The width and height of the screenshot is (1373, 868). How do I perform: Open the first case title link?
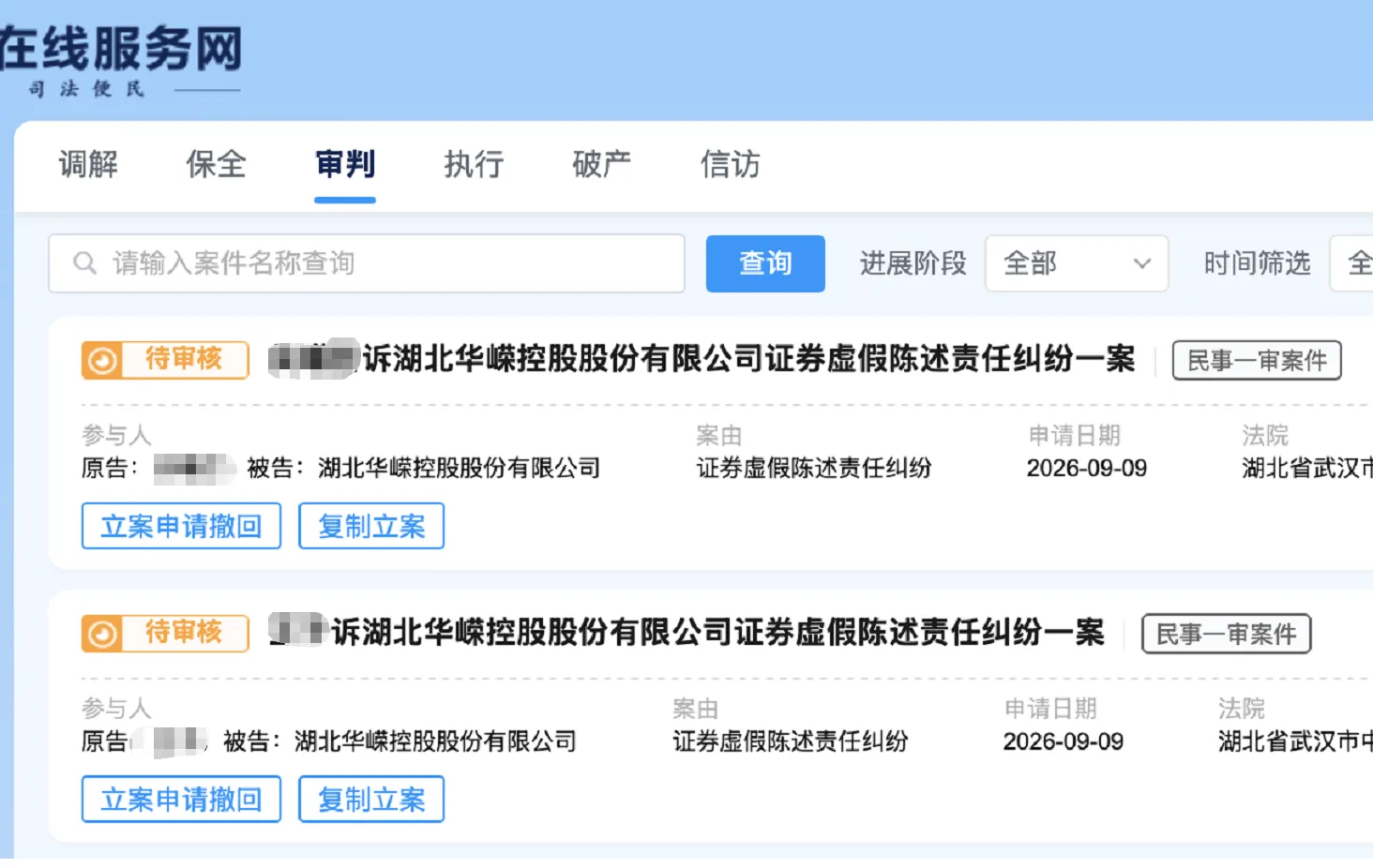tap(702, 359)
